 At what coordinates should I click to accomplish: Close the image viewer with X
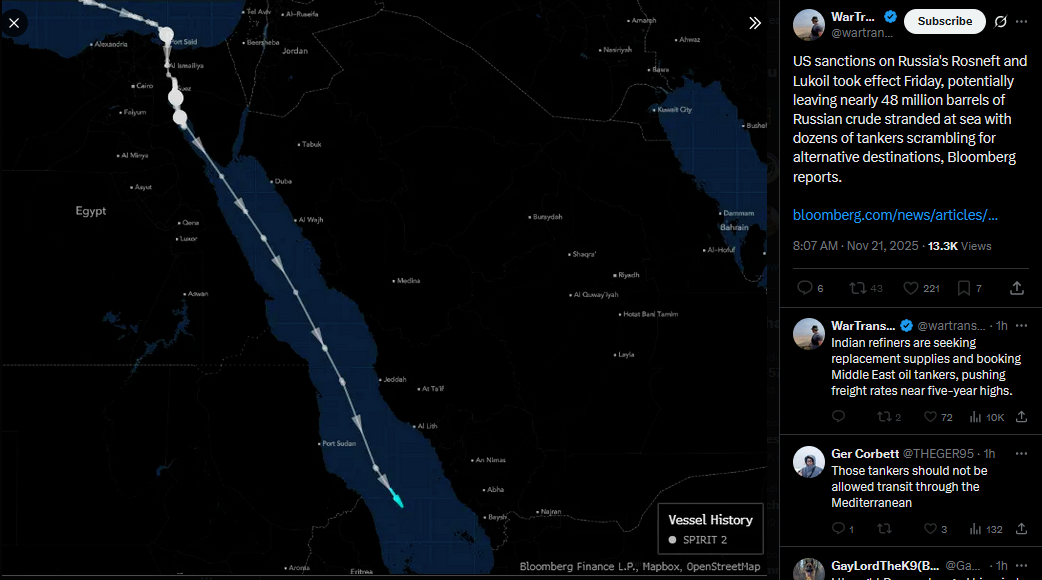point(14,23)
